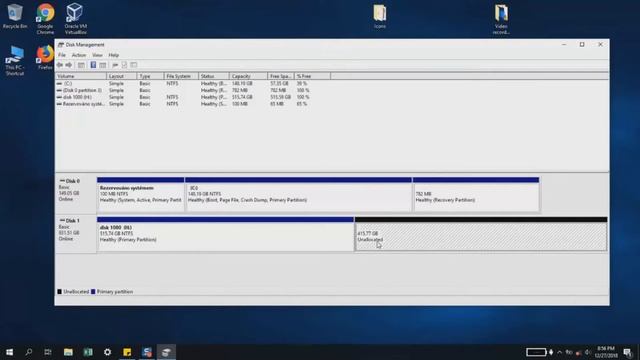The image size is (640, 360).
Task: Select the 415.77 GB Unallocated space block
Action: [481, 235]
